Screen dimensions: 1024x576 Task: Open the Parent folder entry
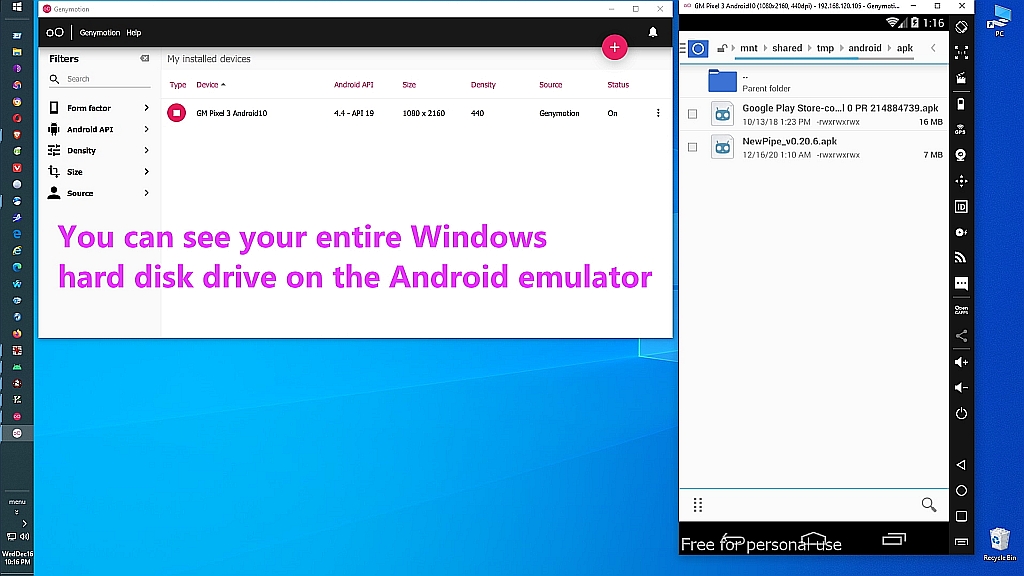point(814,81)
